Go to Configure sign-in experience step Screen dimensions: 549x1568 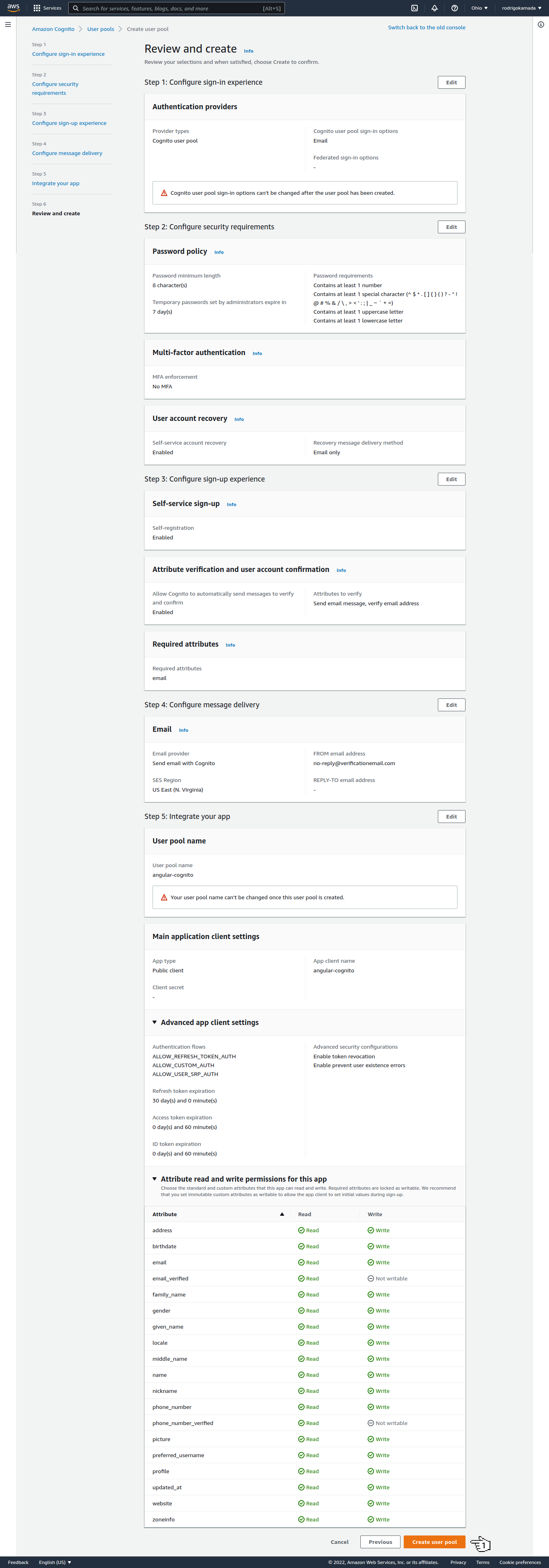point(68,54)
